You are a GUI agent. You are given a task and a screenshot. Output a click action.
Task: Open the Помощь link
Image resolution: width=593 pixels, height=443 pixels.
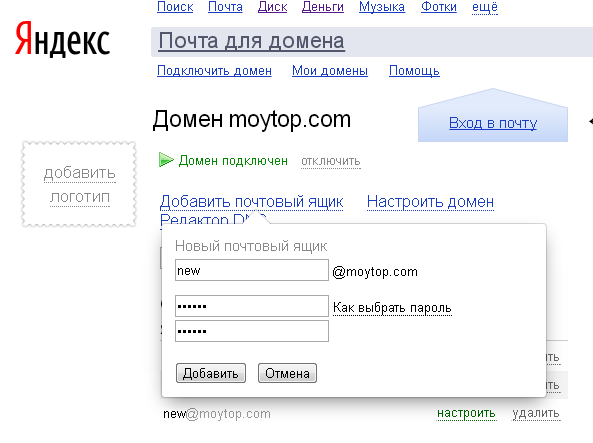[414, 71]
